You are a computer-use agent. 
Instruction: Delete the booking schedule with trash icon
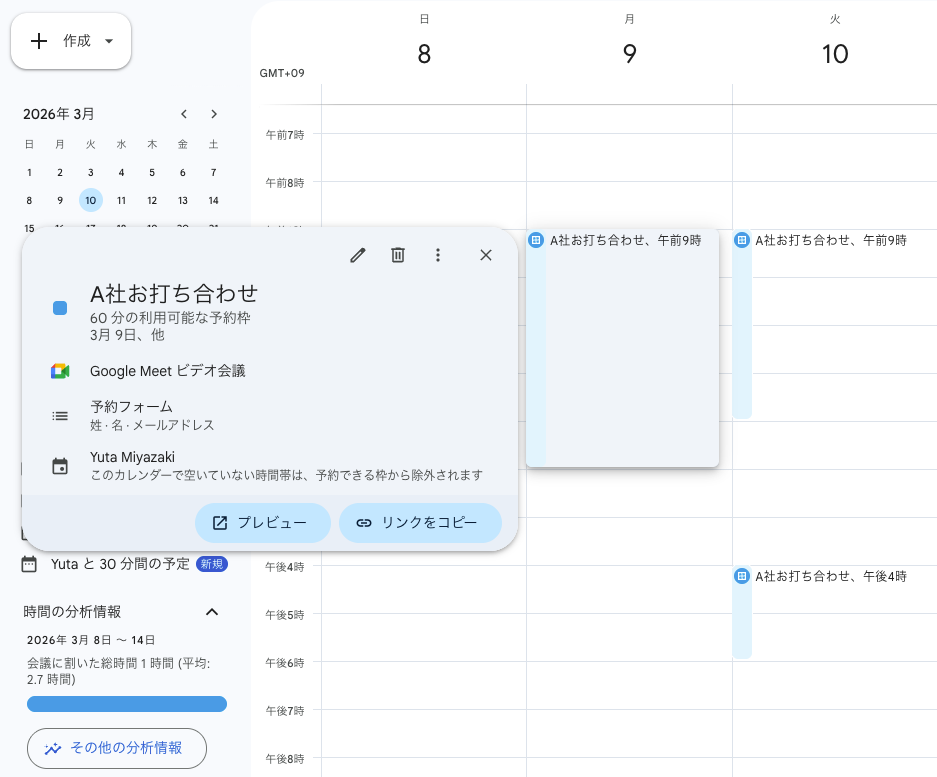tap(398, 255)
